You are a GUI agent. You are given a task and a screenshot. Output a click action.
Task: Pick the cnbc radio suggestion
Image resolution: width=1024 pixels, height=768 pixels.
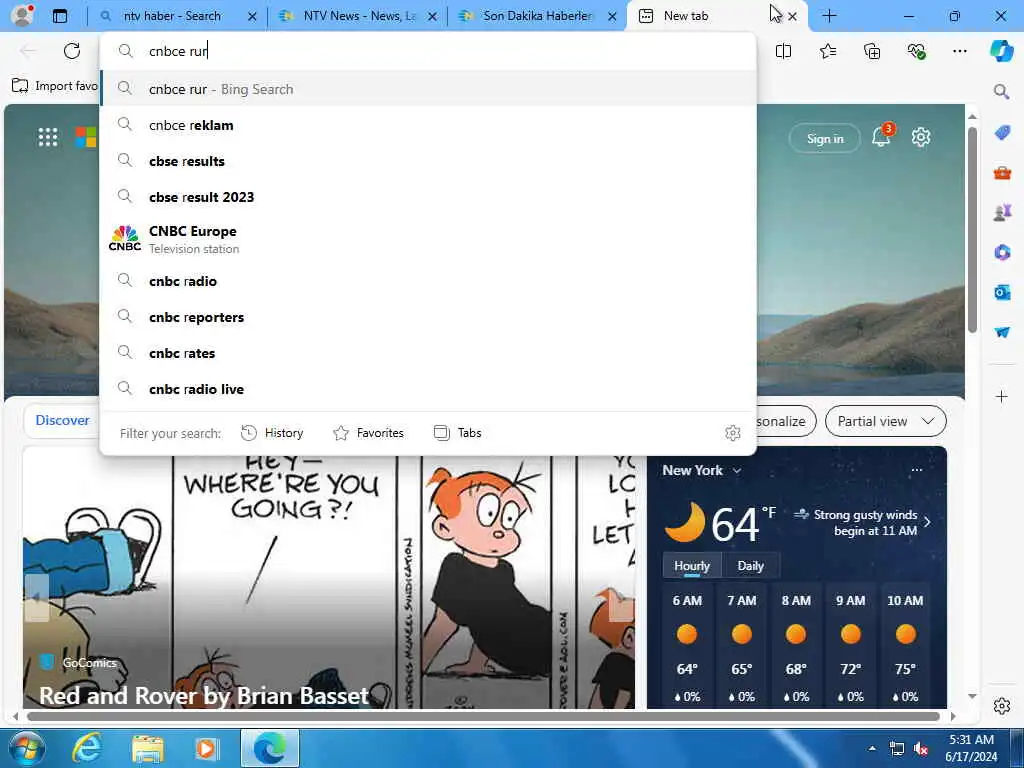428,281
